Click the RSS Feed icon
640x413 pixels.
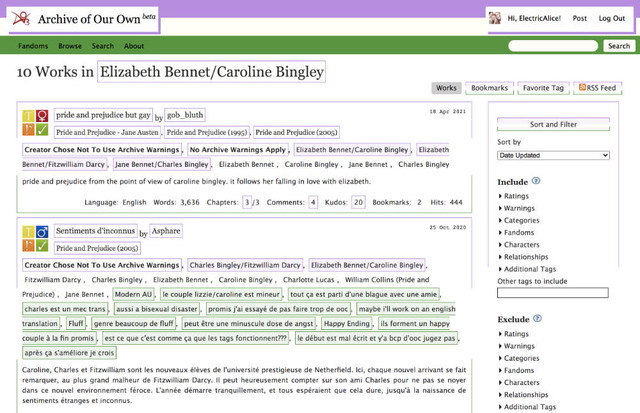(x=582, y=87)
